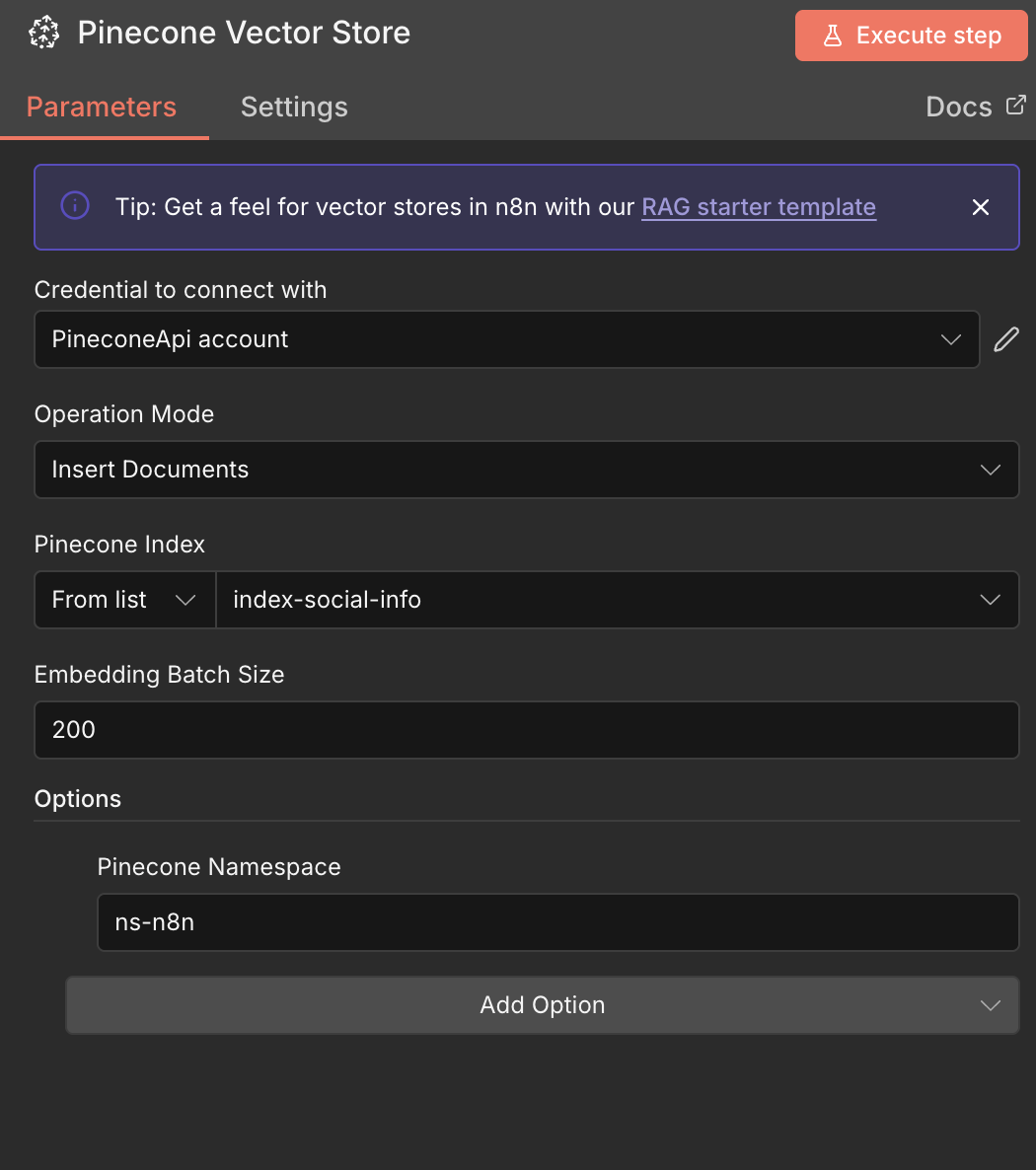Switch to the Settings tab
The width and height of the screenshot is (1036, 1170).
293,107
